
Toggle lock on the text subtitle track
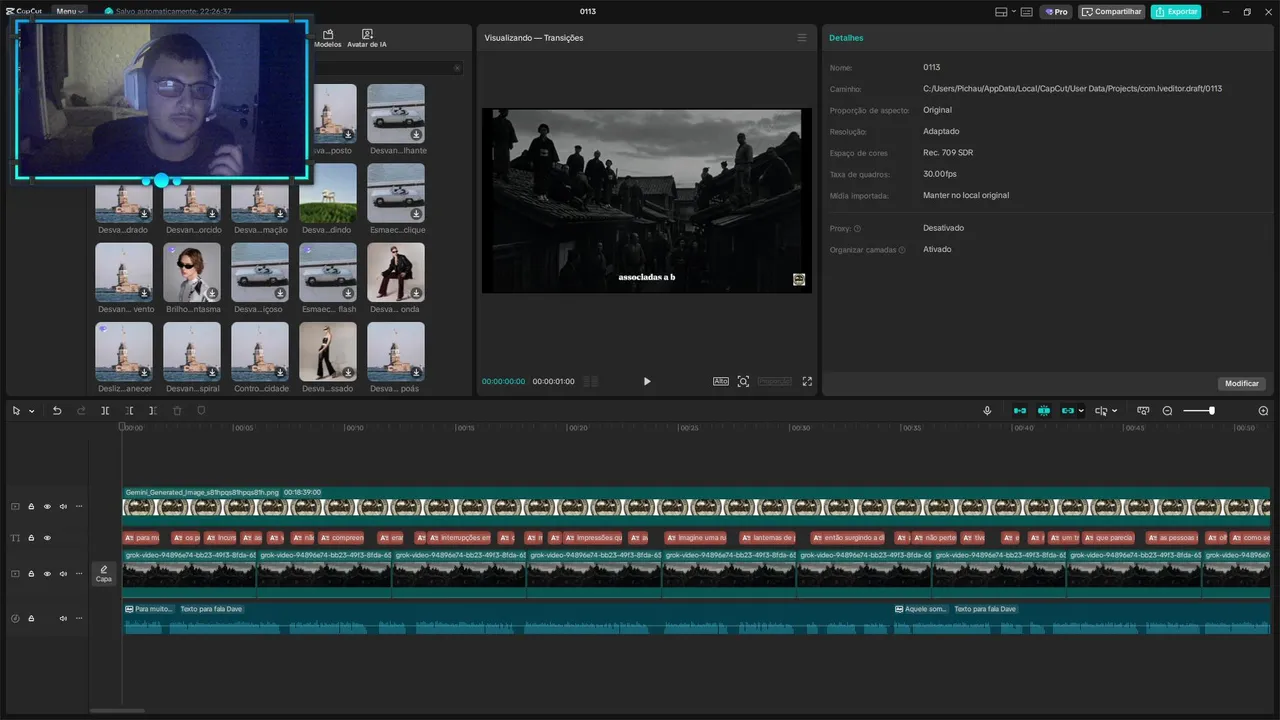31,538
